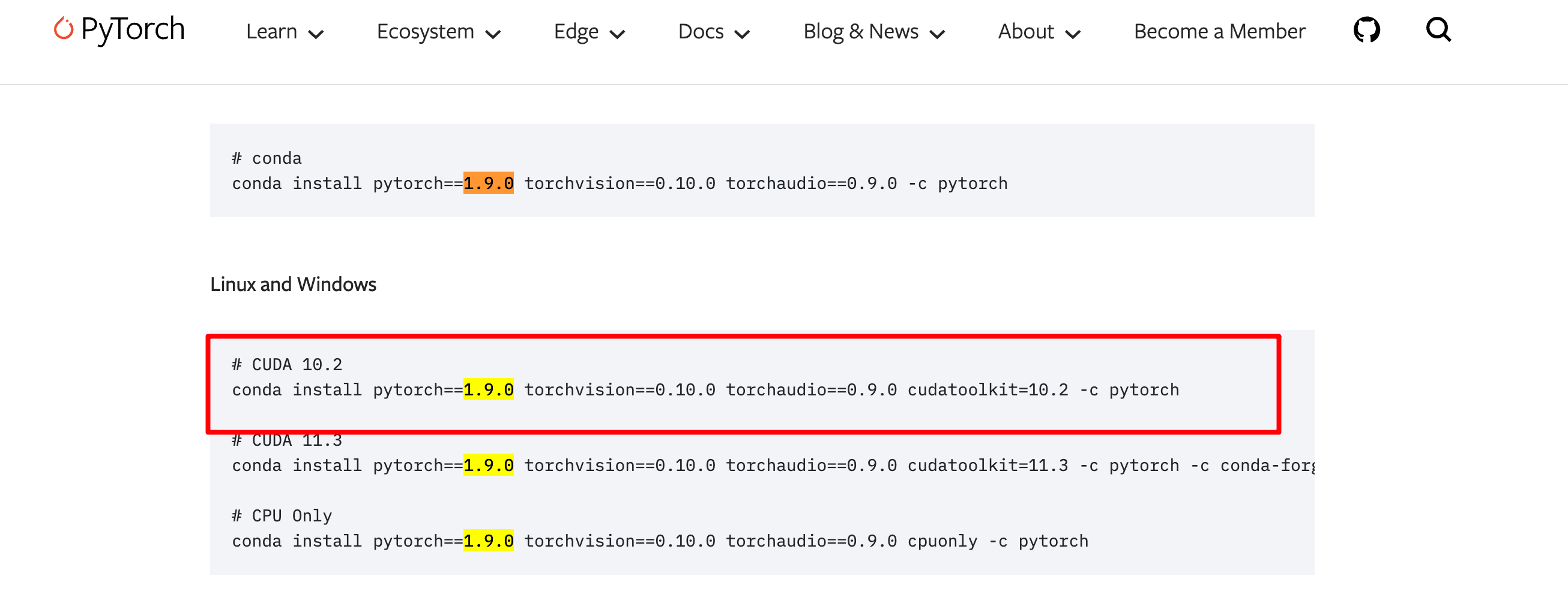Screen dimensions: 1568x606
Task: Click the '# CUDA 11.3' comment line
Action: pos(287,440)
